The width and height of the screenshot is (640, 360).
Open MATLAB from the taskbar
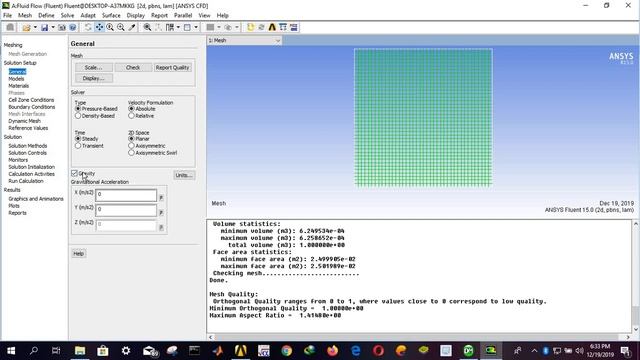point(218,350)
